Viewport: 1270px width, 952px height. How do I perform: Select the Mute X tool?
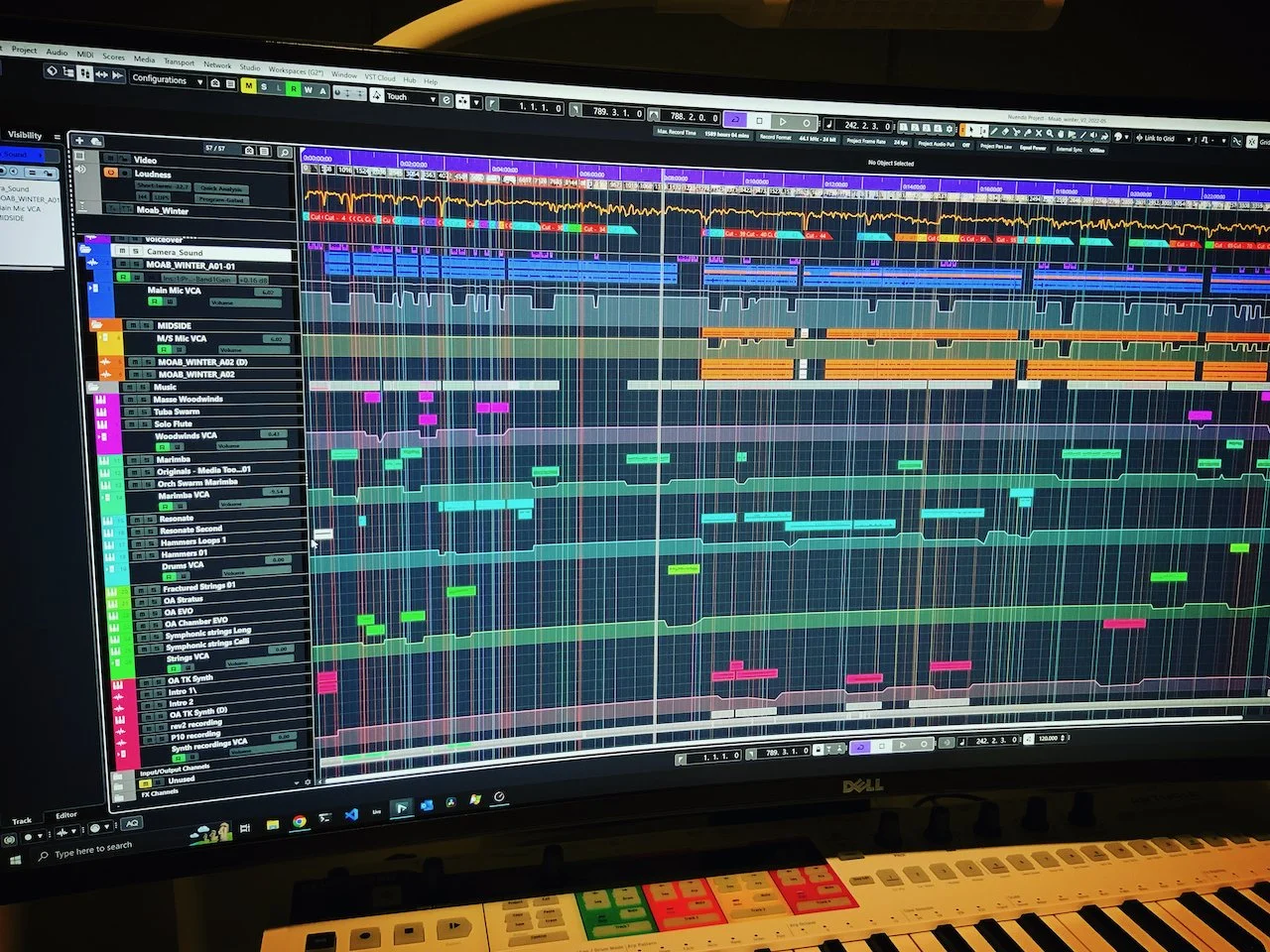[x=1039, y=131]
